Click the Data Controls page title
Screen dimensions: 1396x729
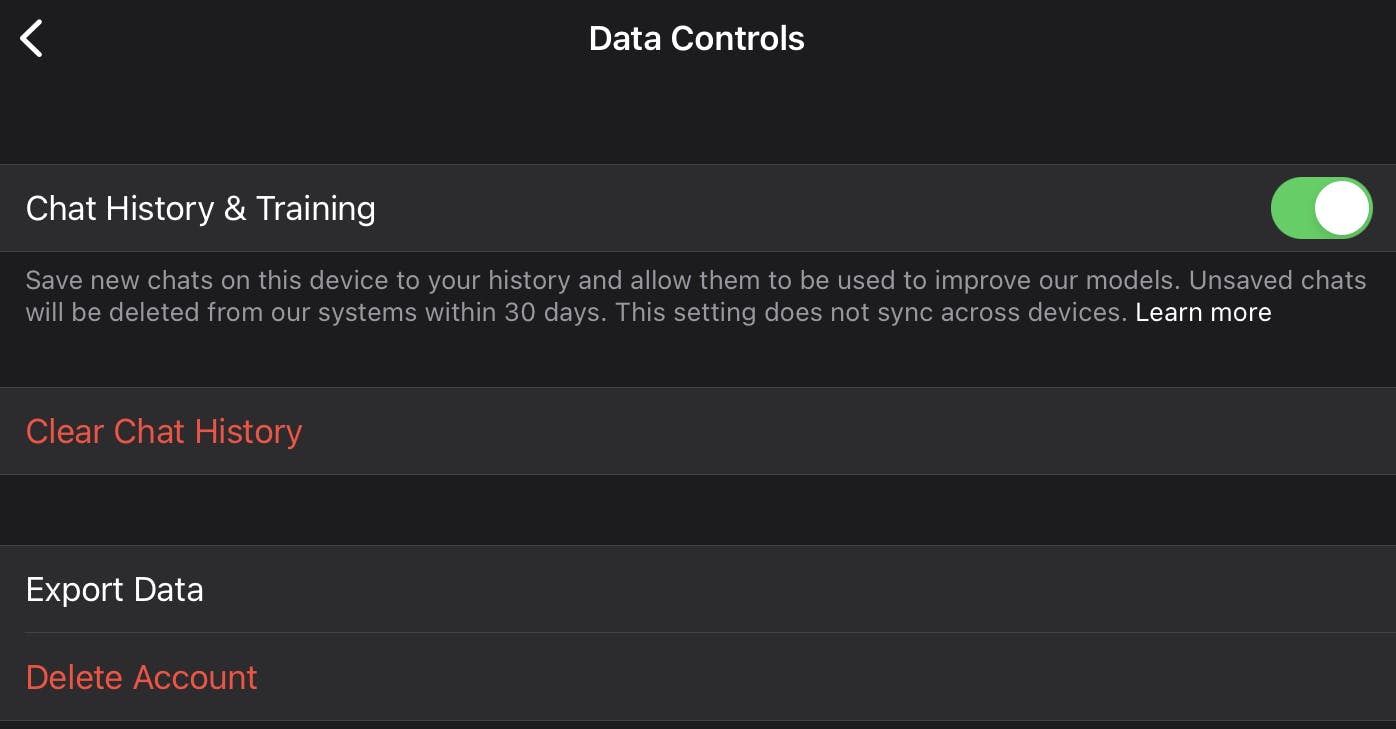[x=697, y=39]
